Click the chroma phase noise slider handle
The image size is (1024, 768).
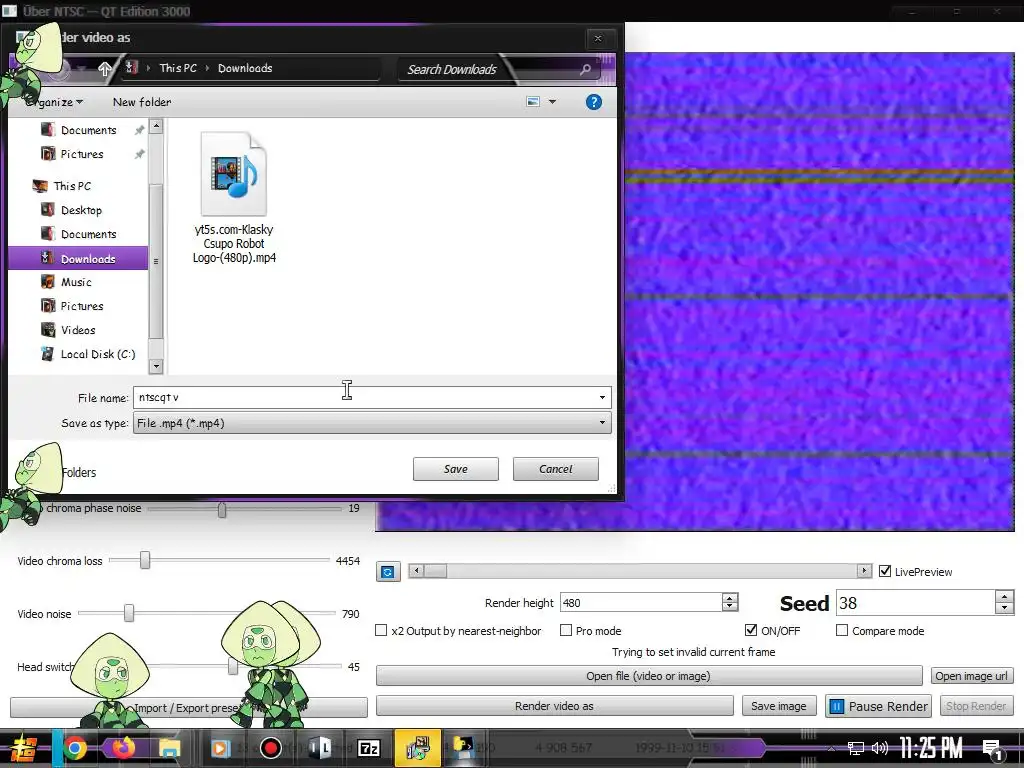click(222, 509)
